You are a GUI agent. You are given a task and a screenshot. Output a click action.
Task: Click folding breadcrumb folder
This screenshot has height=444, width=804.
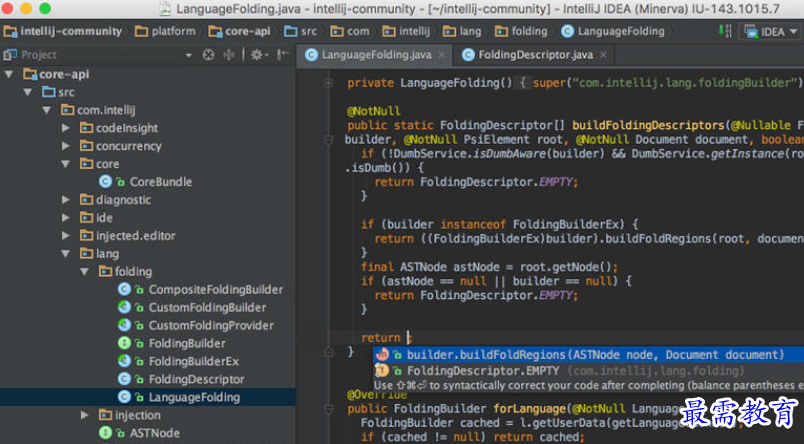(521, 31)
